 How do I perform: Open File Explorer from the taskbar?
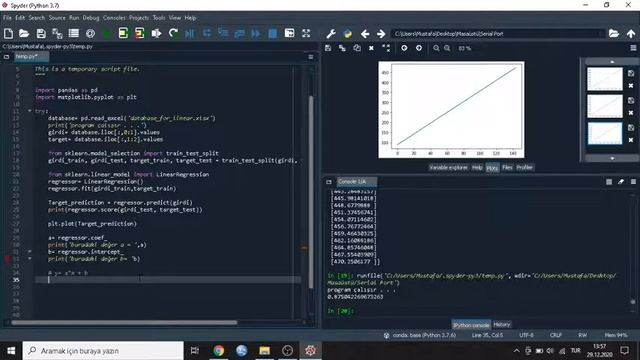pyautogui.click(x=264, y=351)
